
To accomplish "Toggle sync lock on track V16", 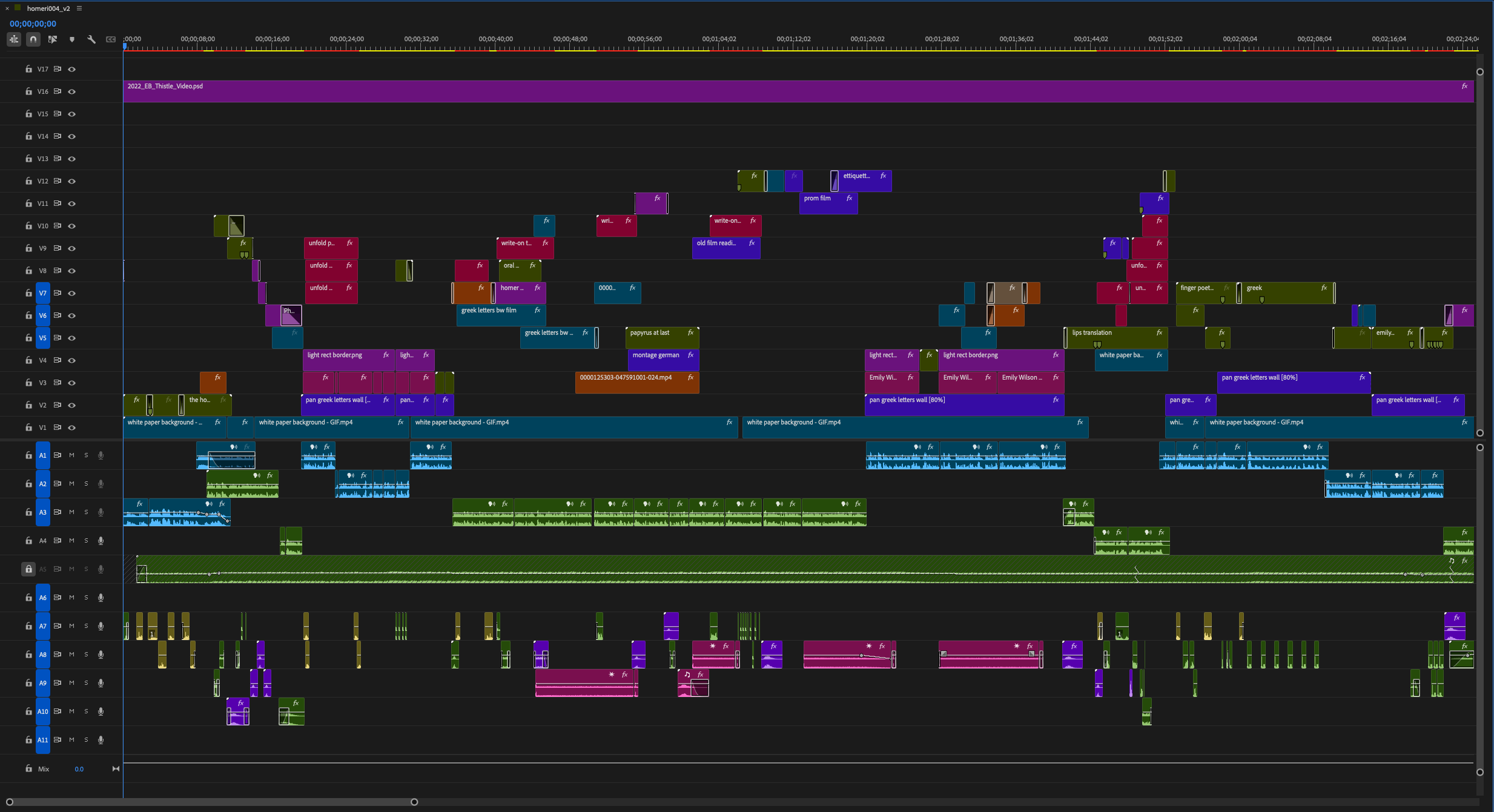I will click(58, 91).
